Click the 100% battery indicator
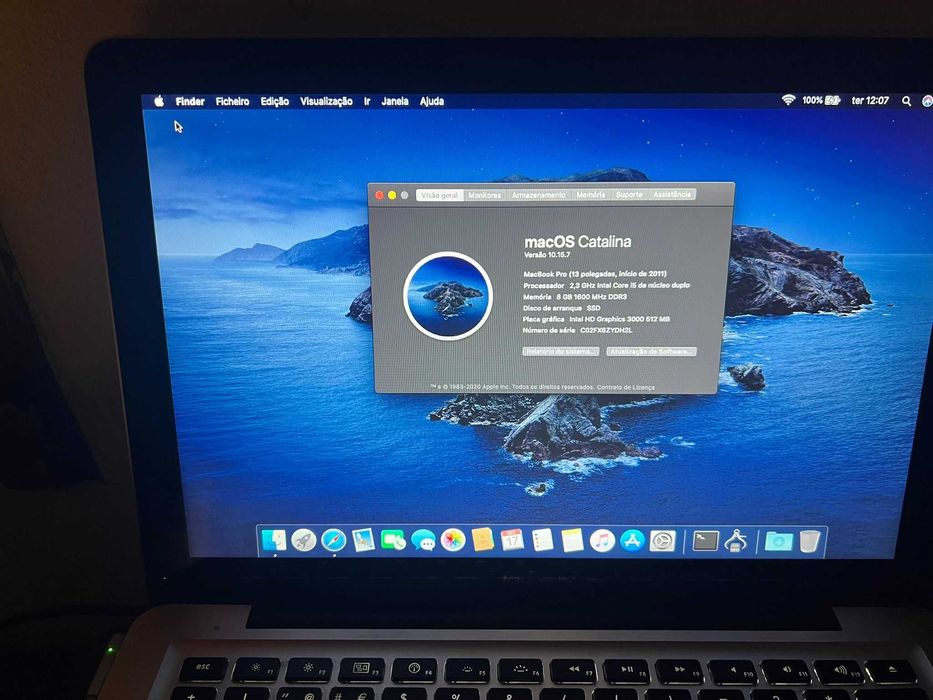The width and height of the screenshot is (933, 700). [821, 100]
